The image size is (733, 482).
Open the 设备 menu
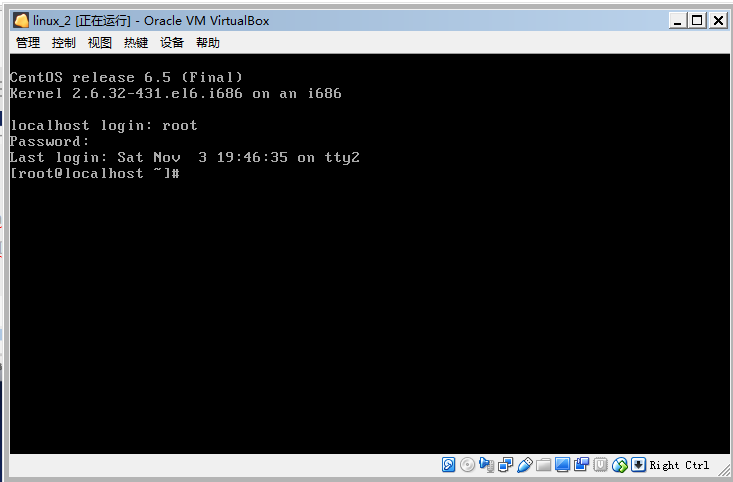click(x=172, y=43)
